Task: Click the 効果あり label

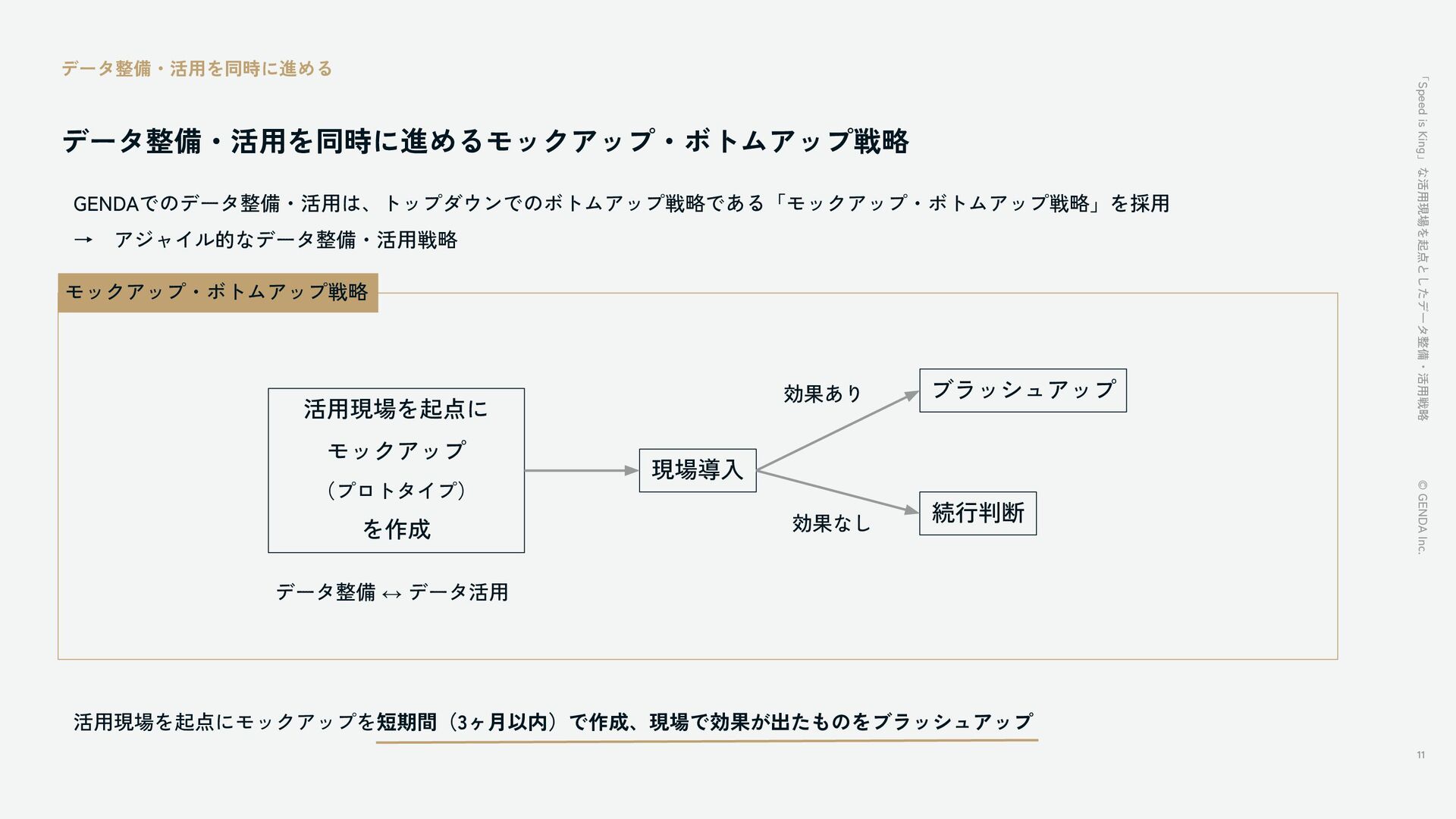Action: coord(823,394)
